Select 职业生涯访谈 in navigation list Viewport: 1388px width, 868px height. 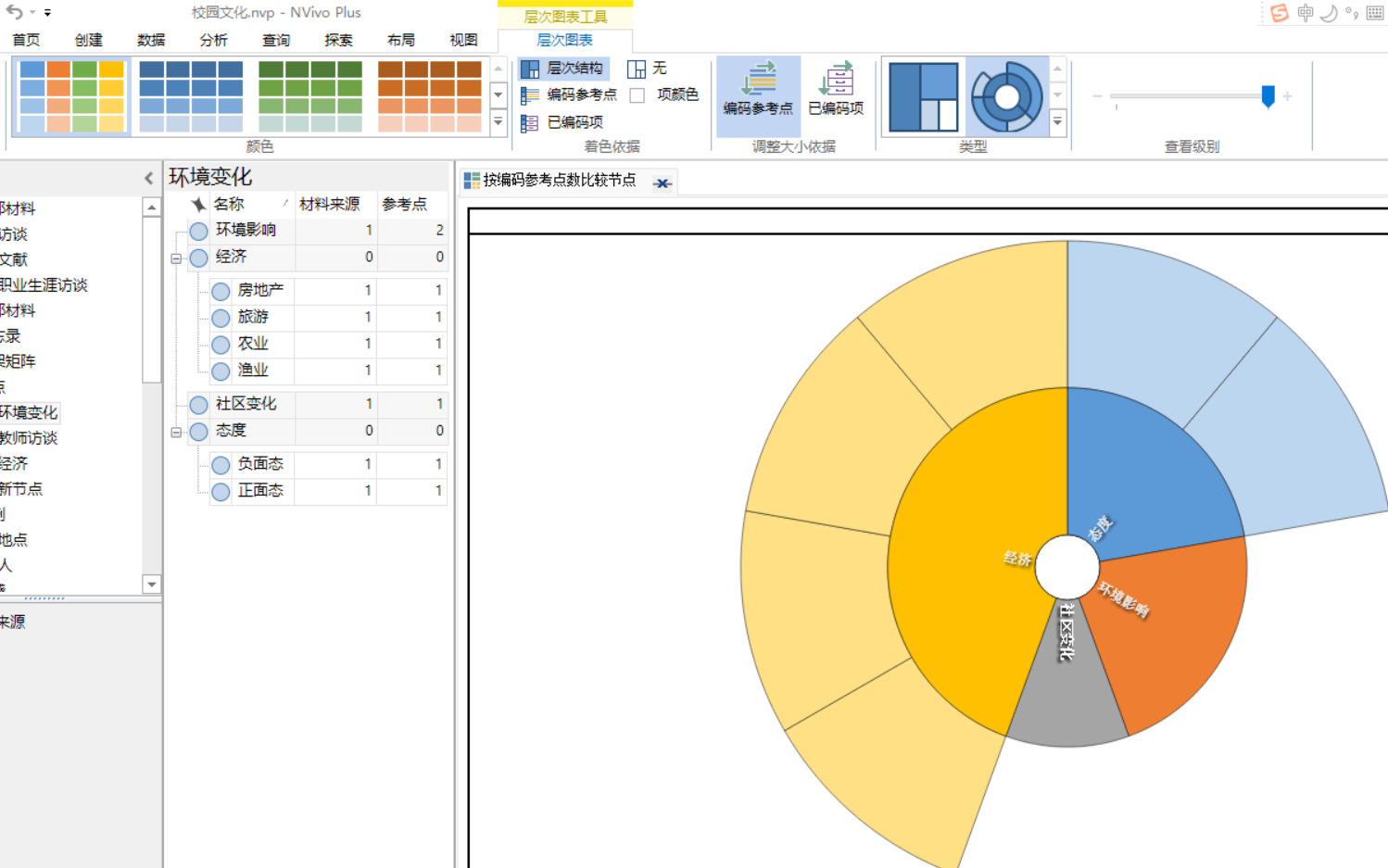point(44,285)
